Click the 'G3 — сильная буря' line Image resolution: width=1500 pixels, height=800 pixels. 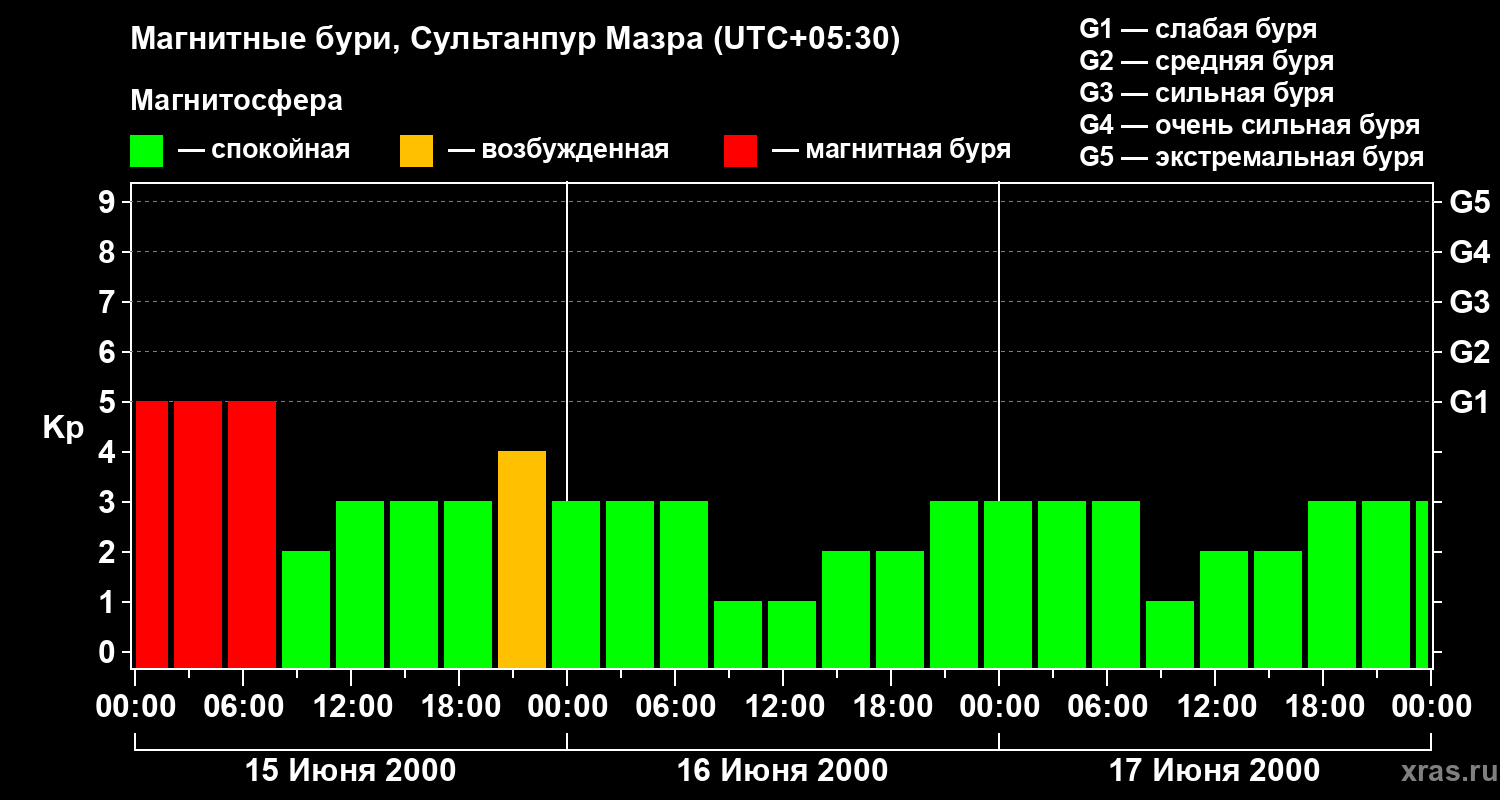click(1207, 93)
